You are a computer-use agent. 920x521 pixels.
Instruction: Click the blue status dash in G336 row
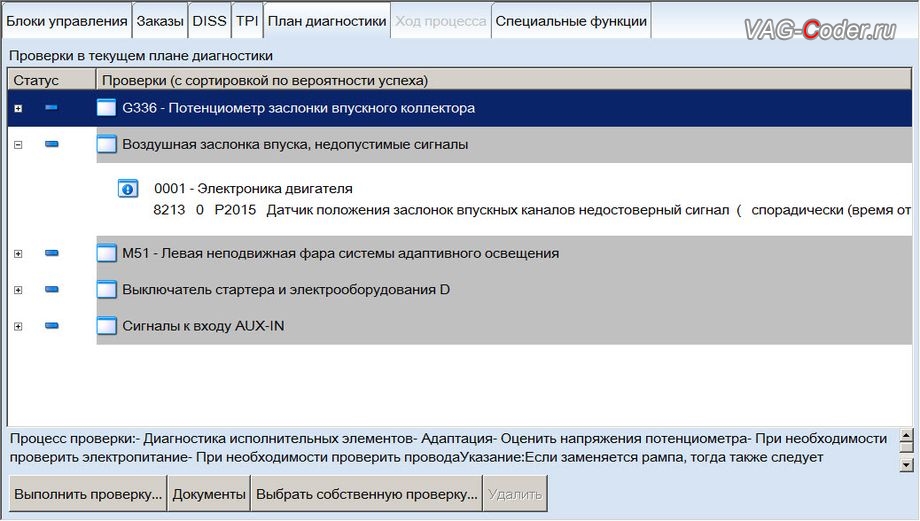tap(52, 107)
